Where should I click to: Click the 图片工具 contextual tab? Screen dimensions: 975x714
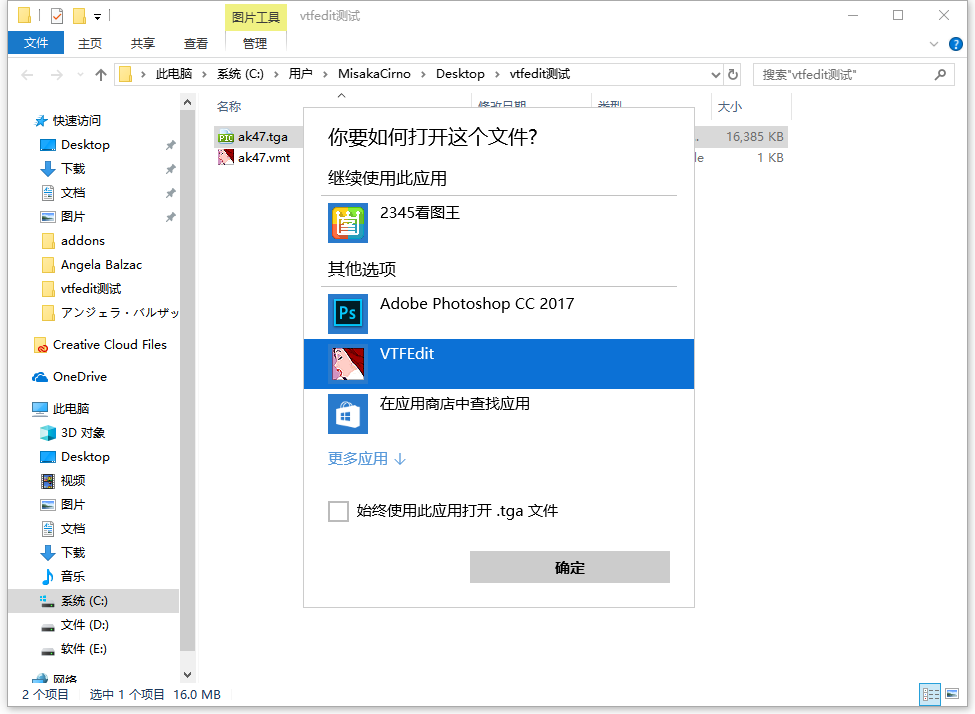coord(256,17)
